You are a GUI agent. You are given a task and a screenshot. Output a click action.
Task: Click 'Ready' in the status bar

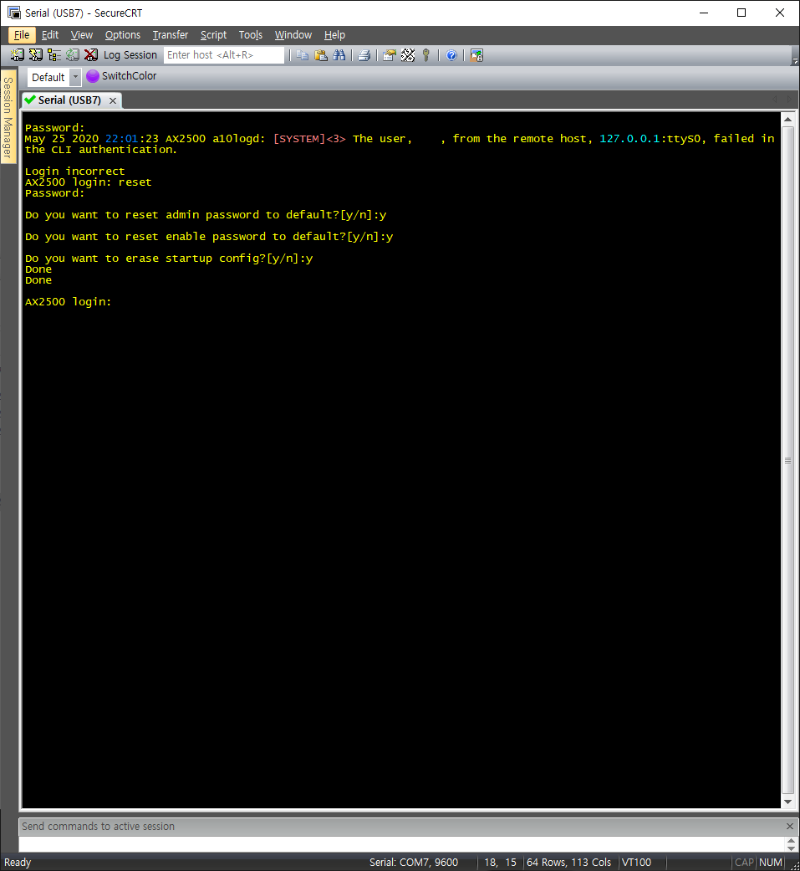coord(18,862)
